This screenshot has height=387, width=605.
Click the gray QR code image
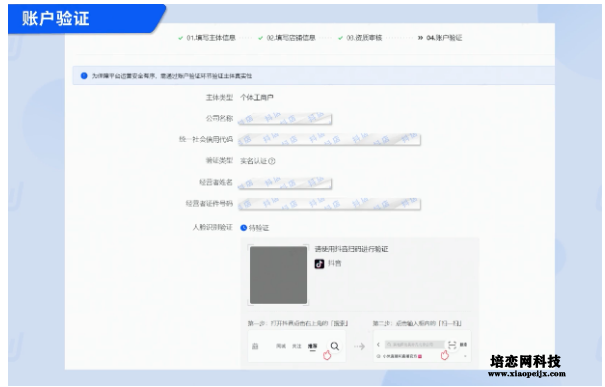(278, 275)
